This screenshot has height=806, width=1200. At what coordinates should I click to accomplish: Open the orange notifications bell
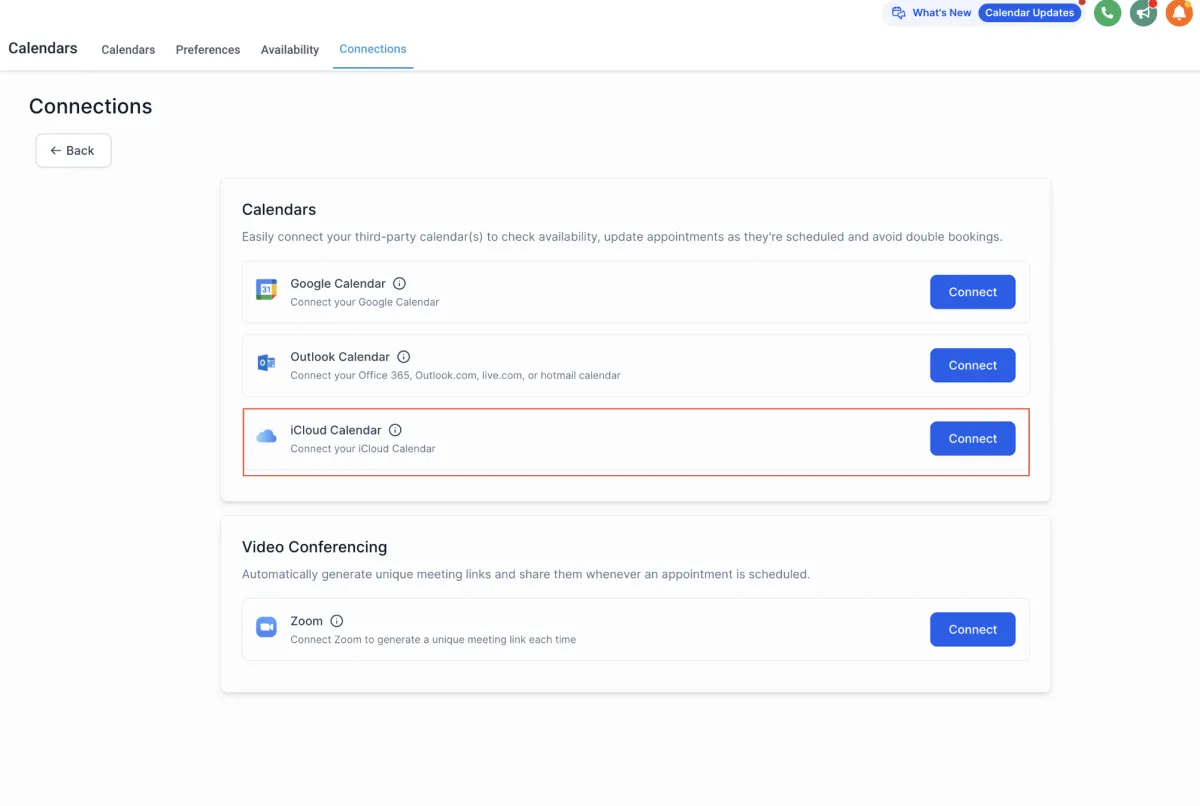[x=1179, y=13]
